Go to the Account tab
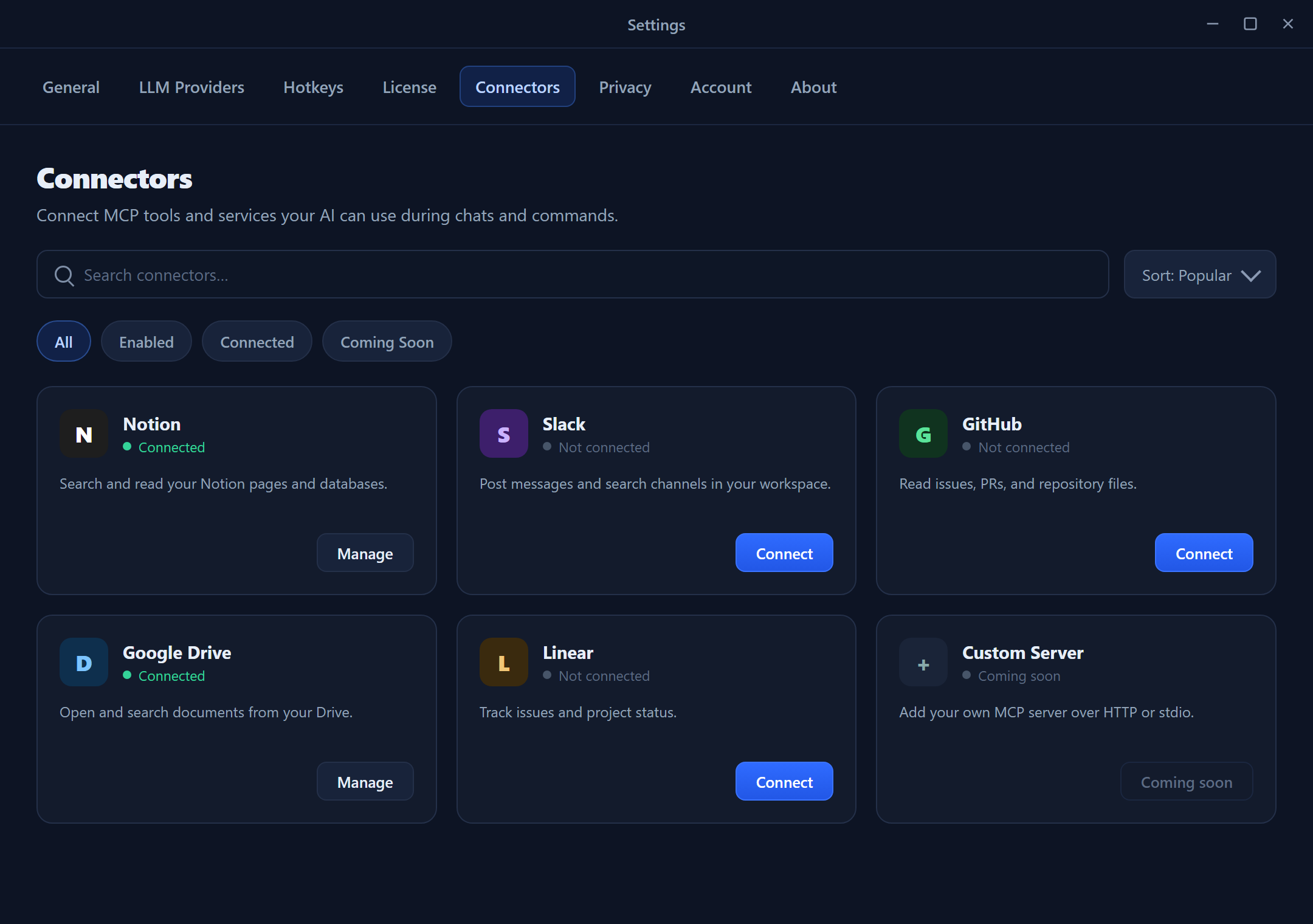The width and height of the screenshot is (1313, 924). [721, 87]
